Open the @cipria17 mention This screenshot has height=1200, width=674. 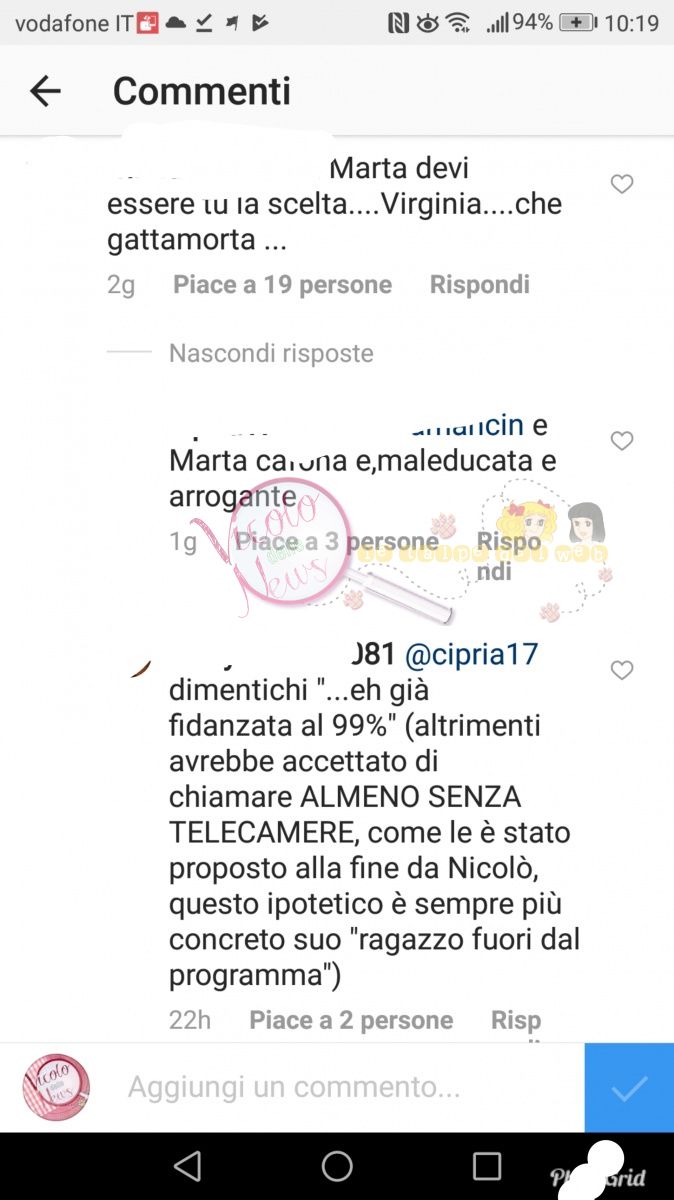tap(472, 655)
